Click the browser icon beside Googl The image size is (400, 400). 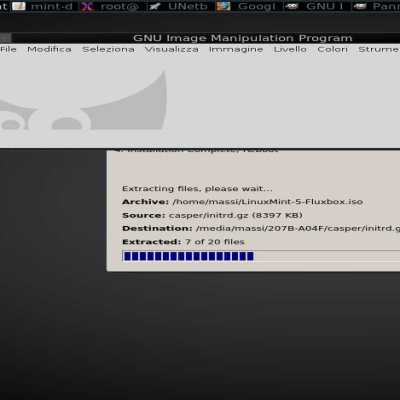223,6
